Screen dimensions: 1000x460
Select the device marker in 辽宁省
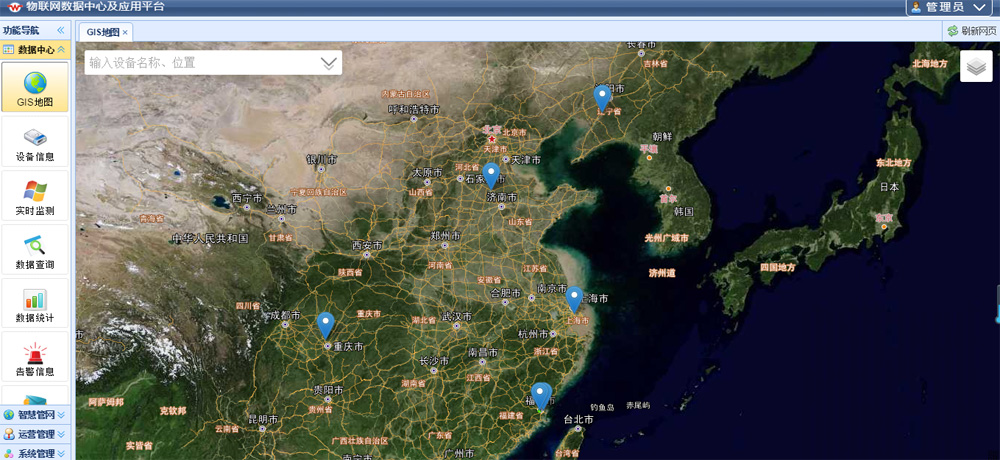click(602, 97)
